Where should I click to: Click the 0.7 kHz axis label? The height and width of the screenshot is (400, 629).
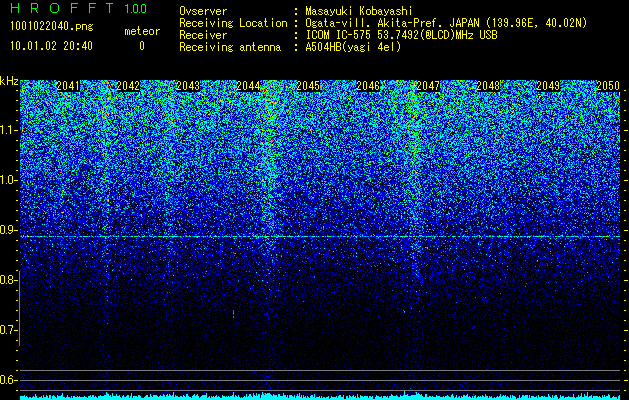[8, 330]
